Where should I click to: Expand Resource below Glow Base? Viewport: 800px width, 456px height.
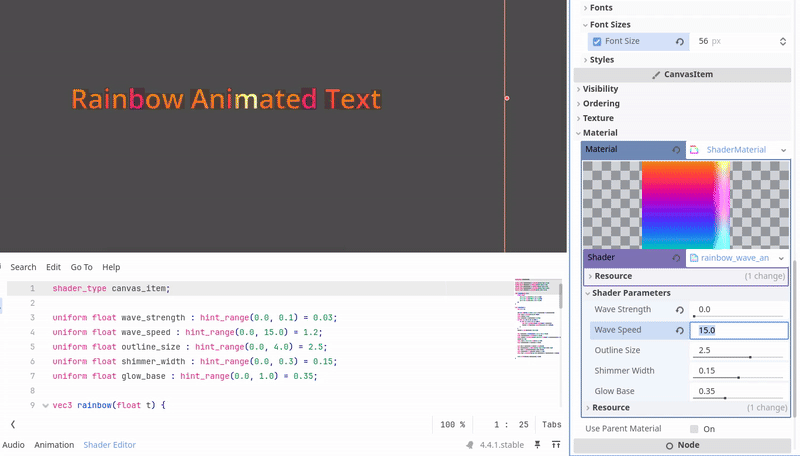pos(686,408)
